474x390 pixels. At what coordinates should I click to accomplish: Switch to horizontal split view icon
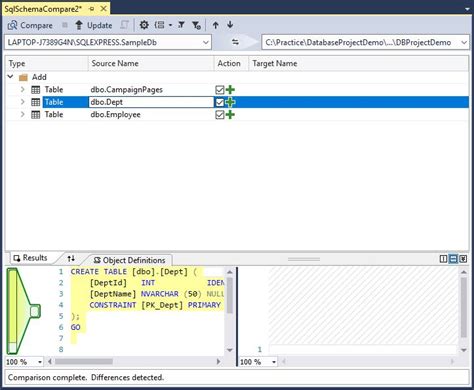pos(453,259)
